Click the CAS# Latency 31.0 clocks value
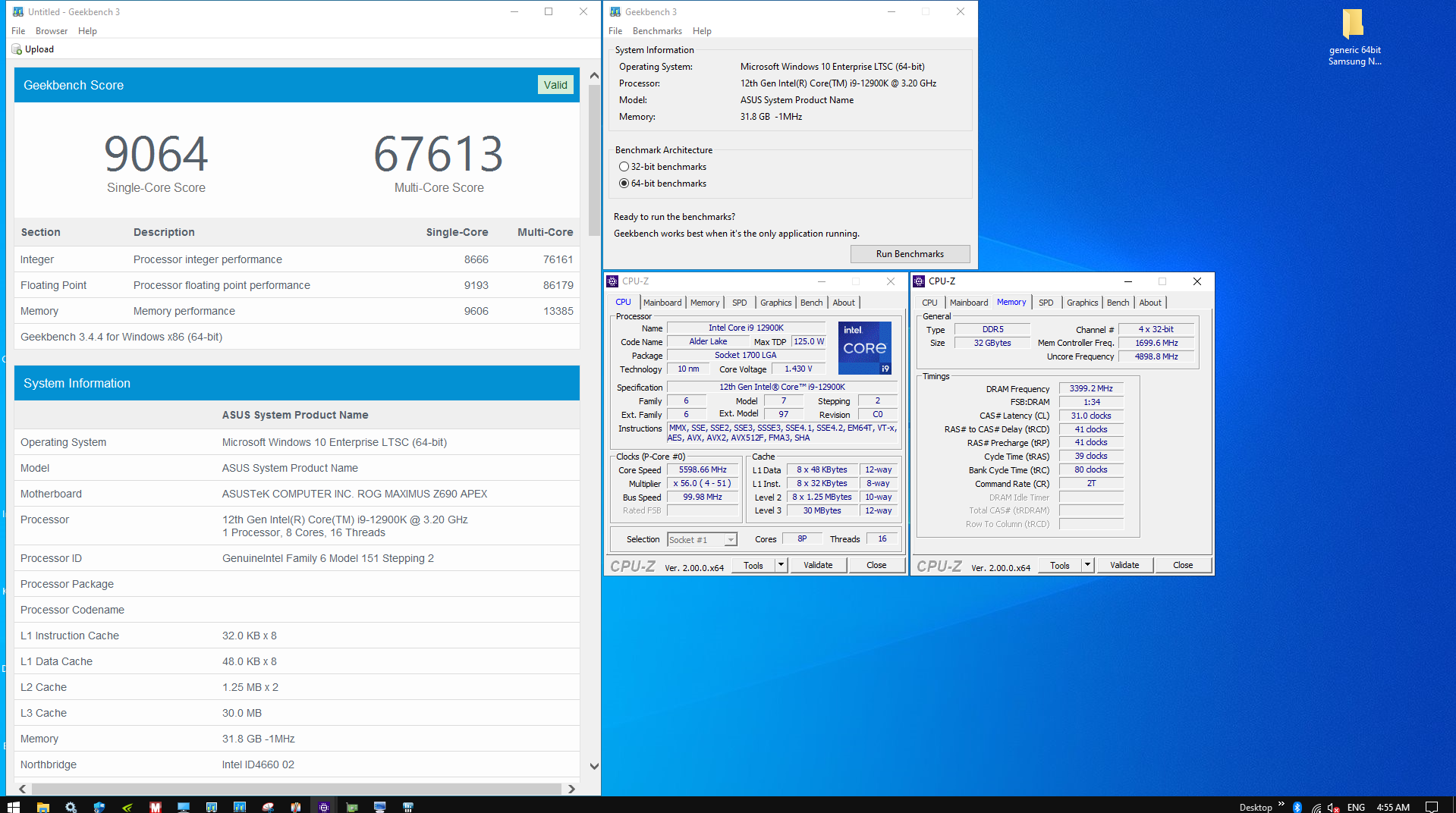The height and width of the screenshot is (813, 1456). coord(1091,416)
